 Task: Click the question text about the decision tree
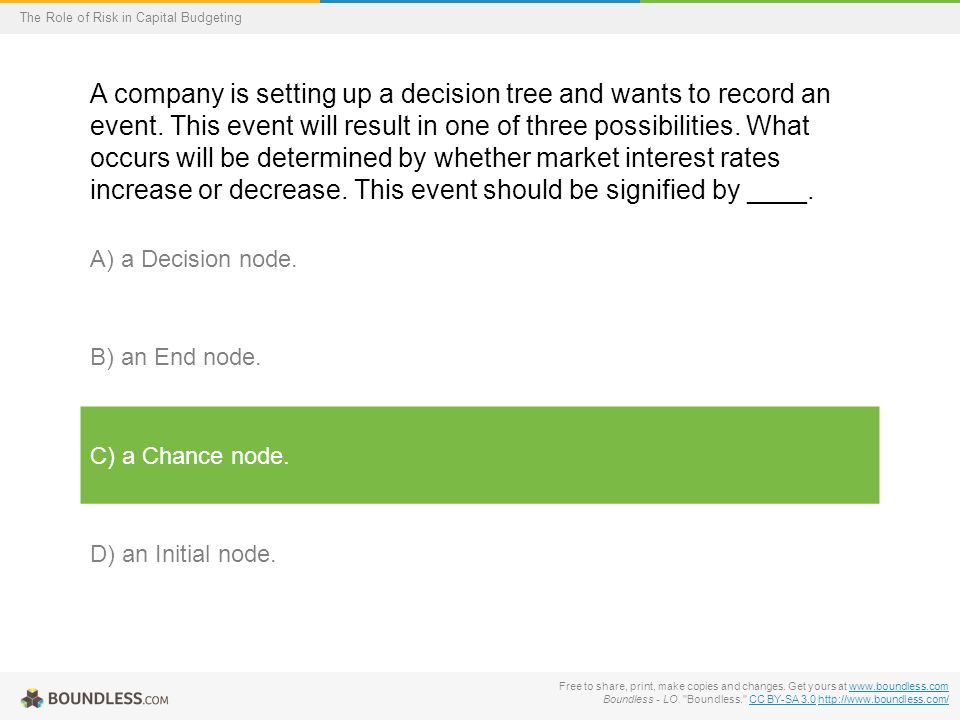tap(460, 141)
